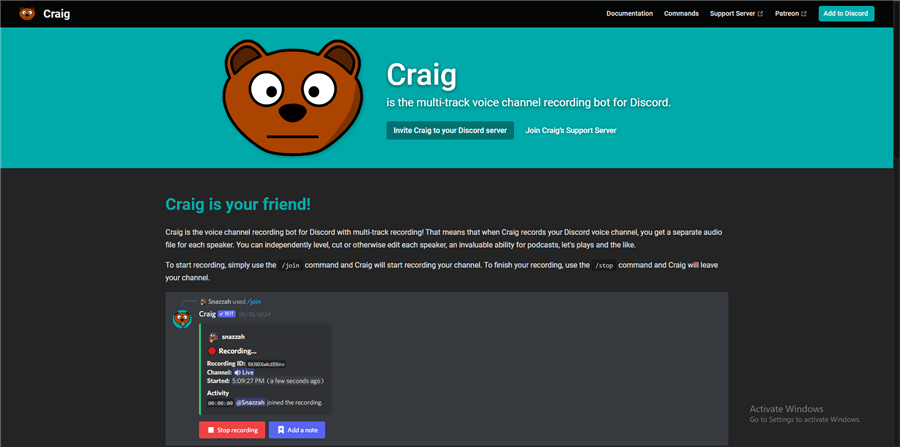900x447 pixels.
Task: Click the inline /join code snippet
Action: click(290, 266)
